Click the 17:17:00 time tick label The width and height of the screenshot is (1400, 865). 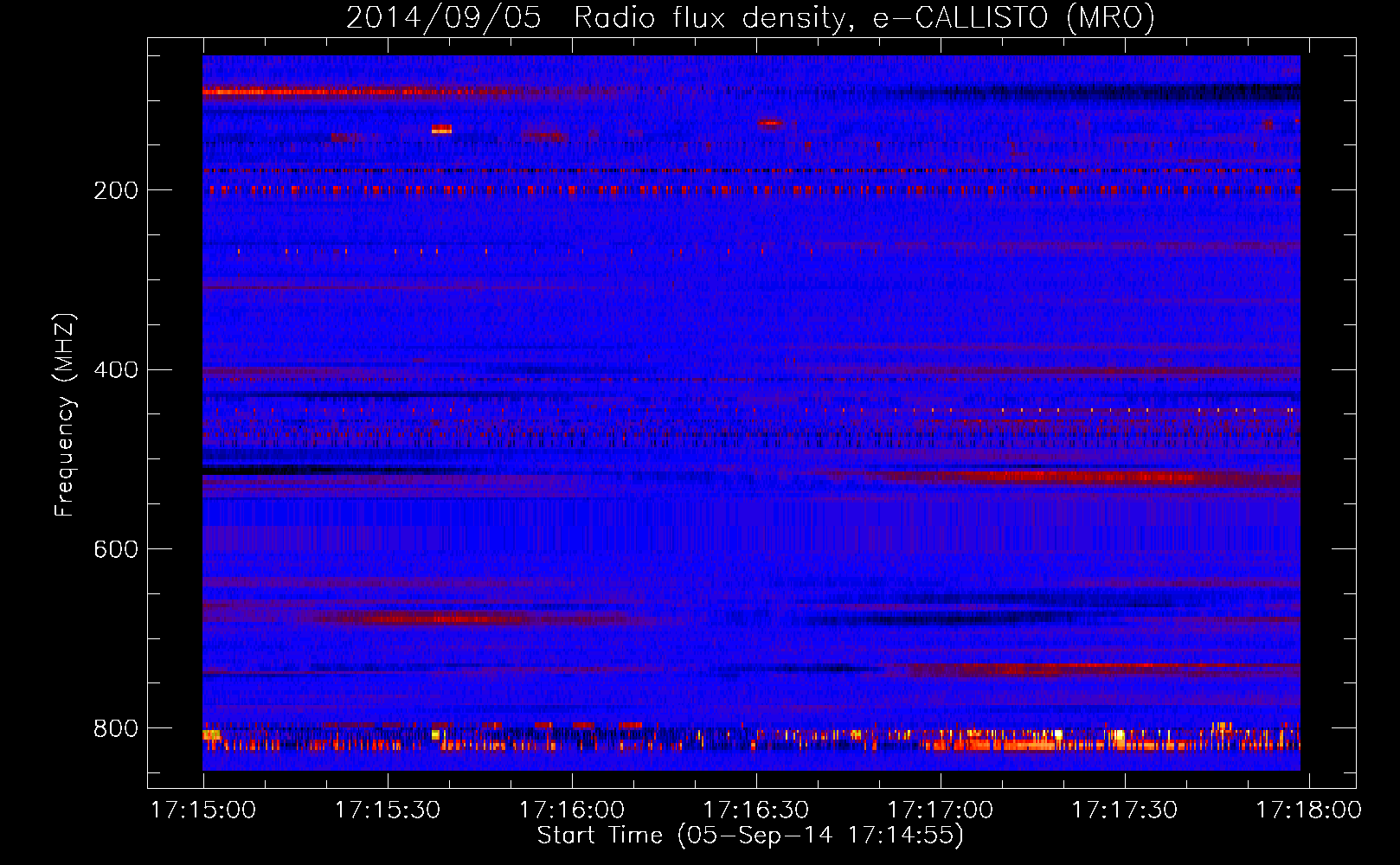pyautogui.click(x=941, y=811)
